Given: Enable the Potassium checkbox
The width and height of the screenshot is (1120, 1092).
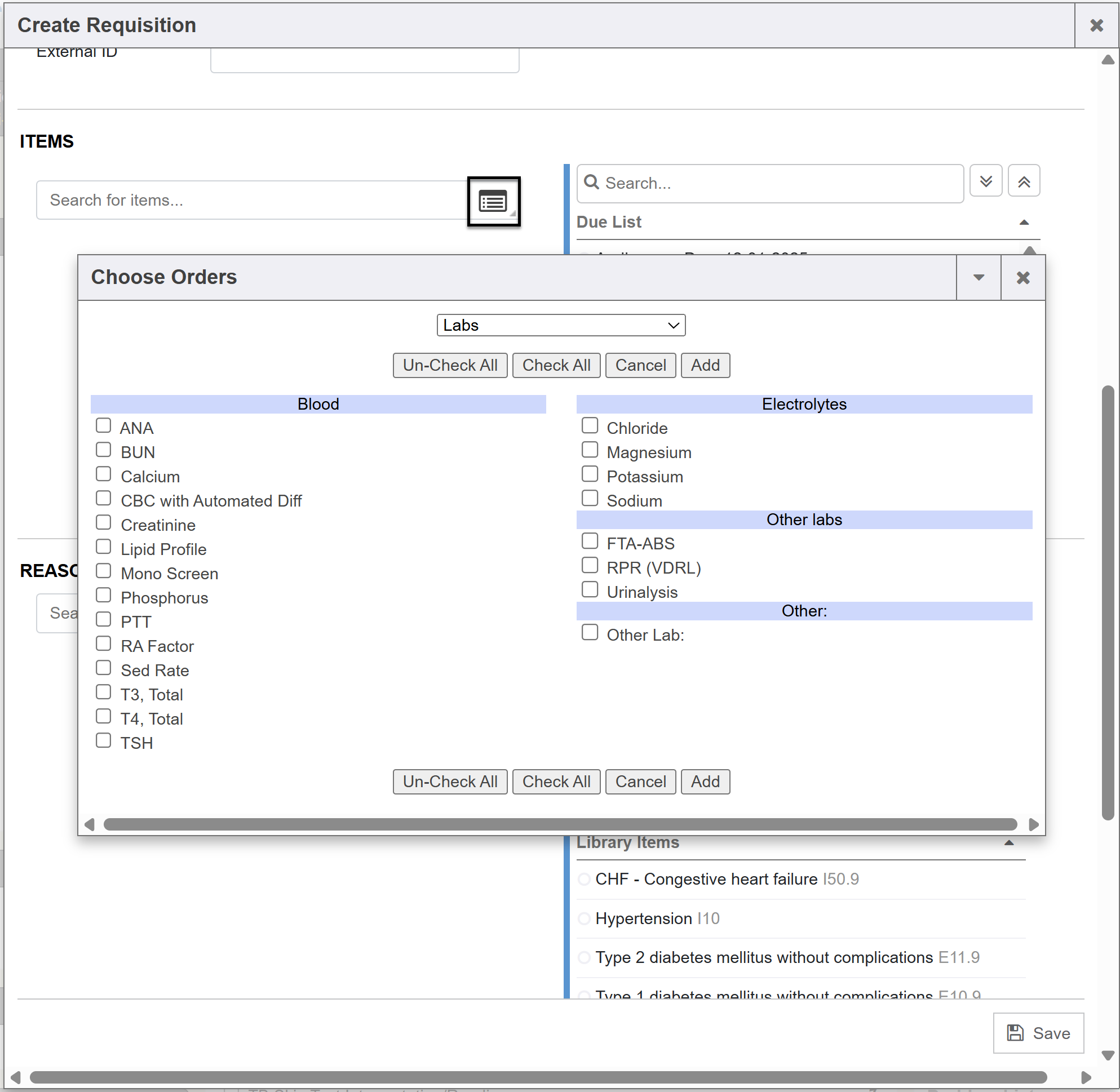Looking at the screenshot, I should pyautogui.click(x=589, y=474).
